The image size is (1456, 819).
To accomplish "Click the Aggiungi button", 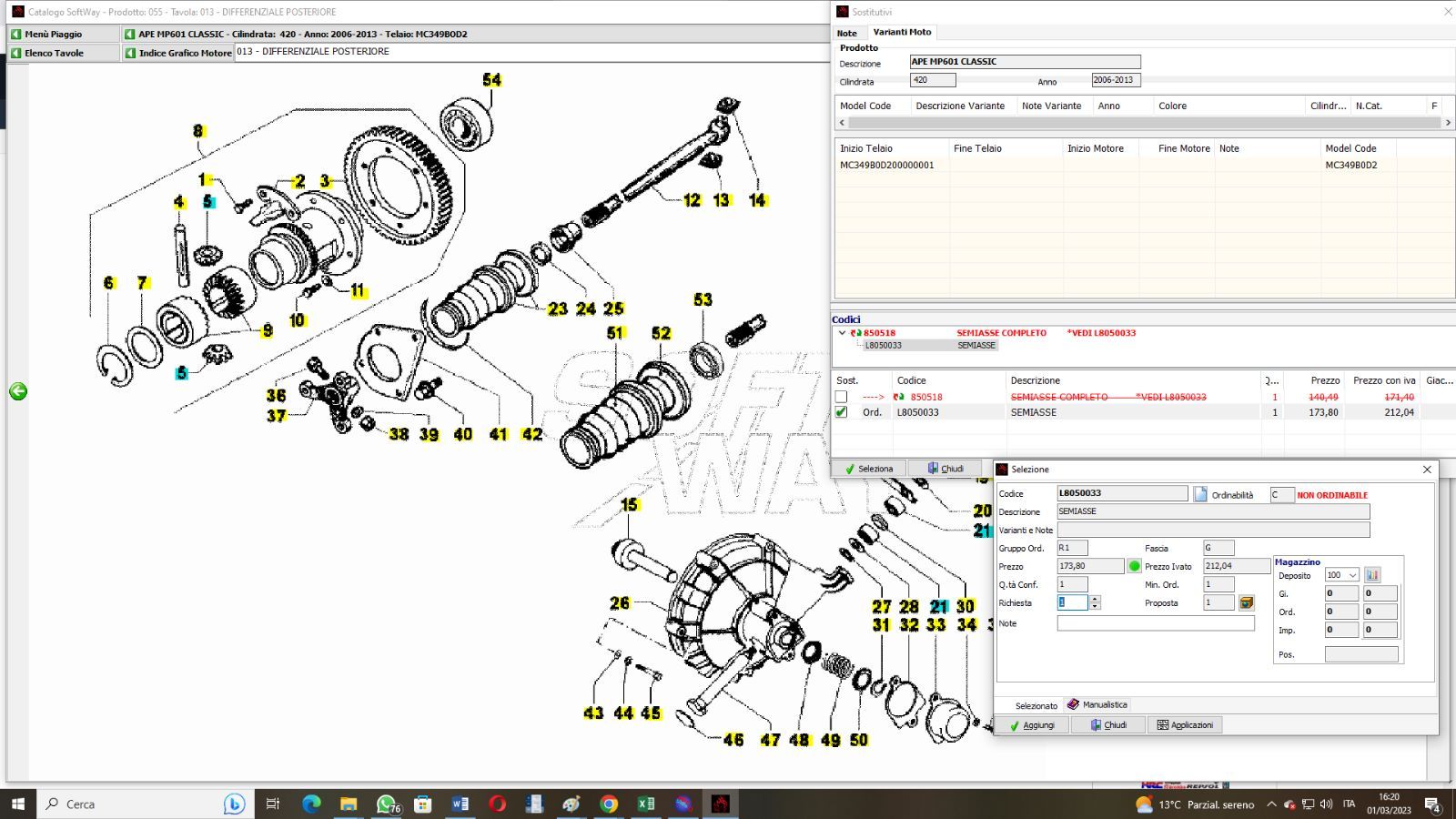I will [1032, 725].
